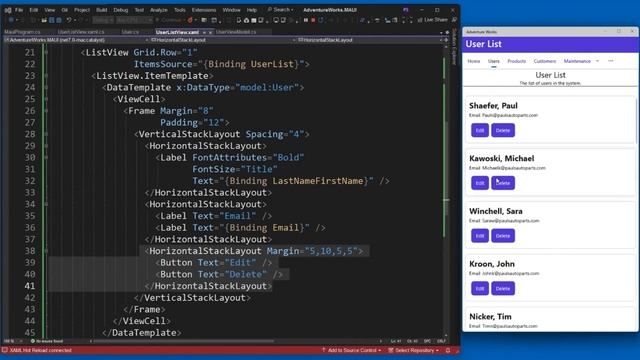Open the Window menu
The height and width of the screenshot is (360, 640).
click(x=231, y=10)
